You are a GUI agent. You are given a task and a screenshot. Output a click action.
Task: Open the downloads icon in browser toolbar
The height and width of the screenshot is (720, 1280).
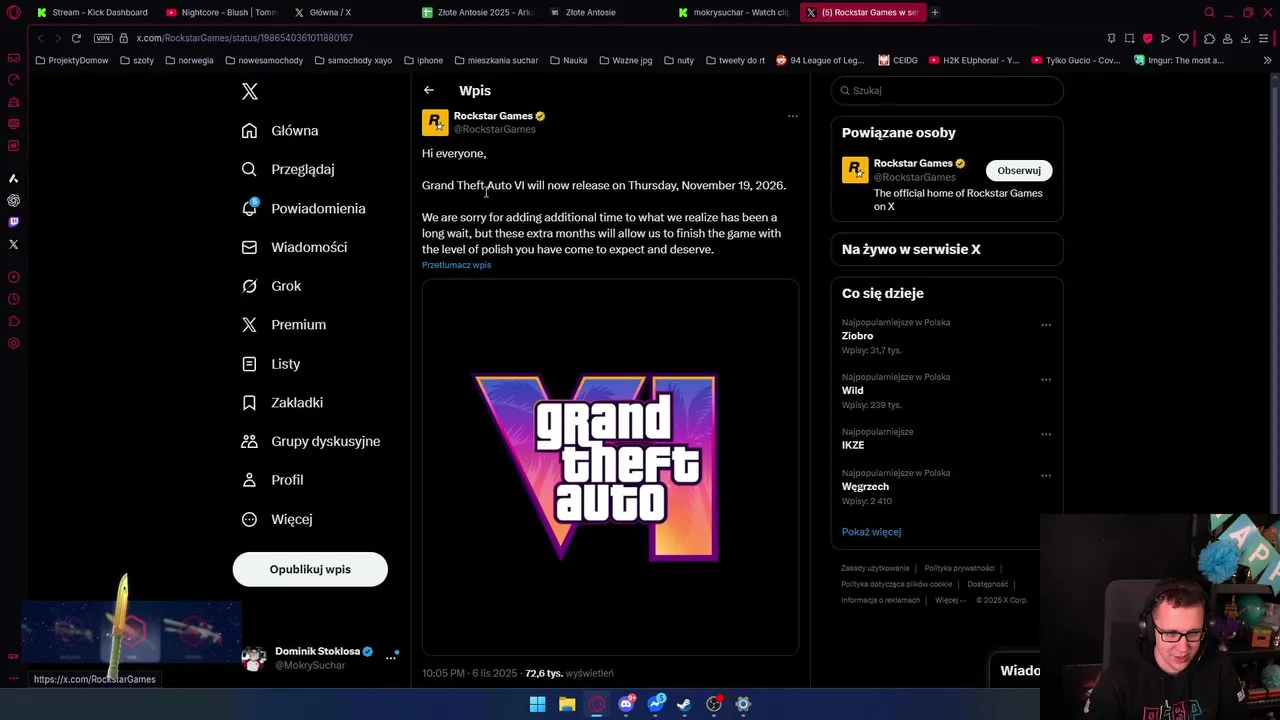1245,38
